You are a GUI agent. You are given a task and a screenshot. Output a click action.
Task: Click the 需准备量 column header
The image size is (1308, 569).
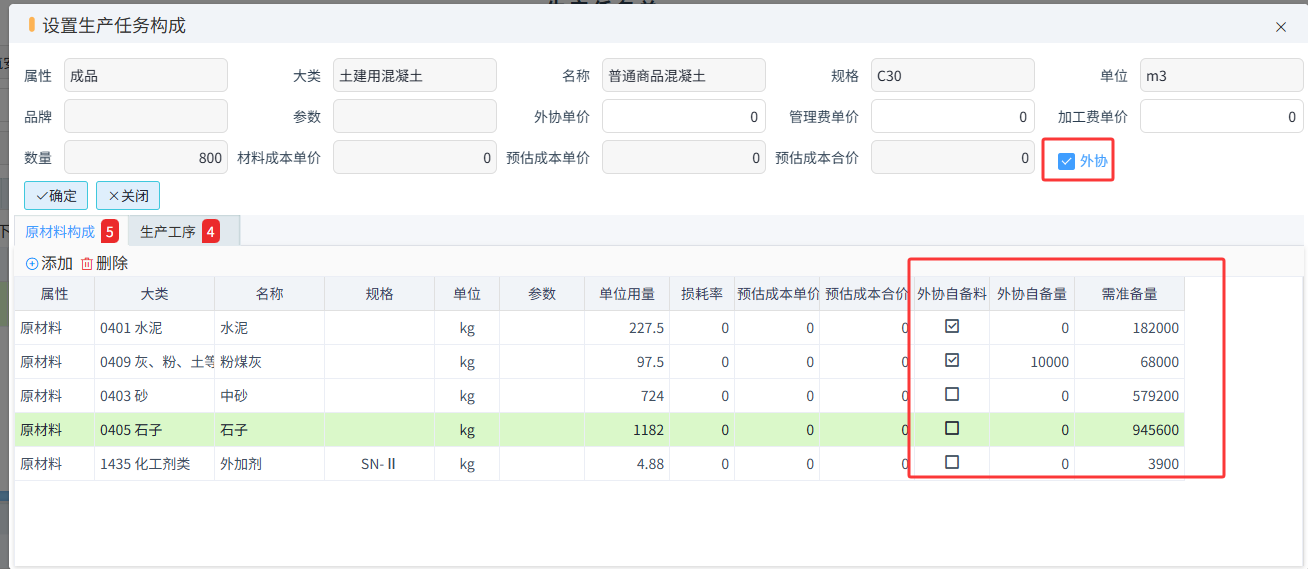point(1129,294)
